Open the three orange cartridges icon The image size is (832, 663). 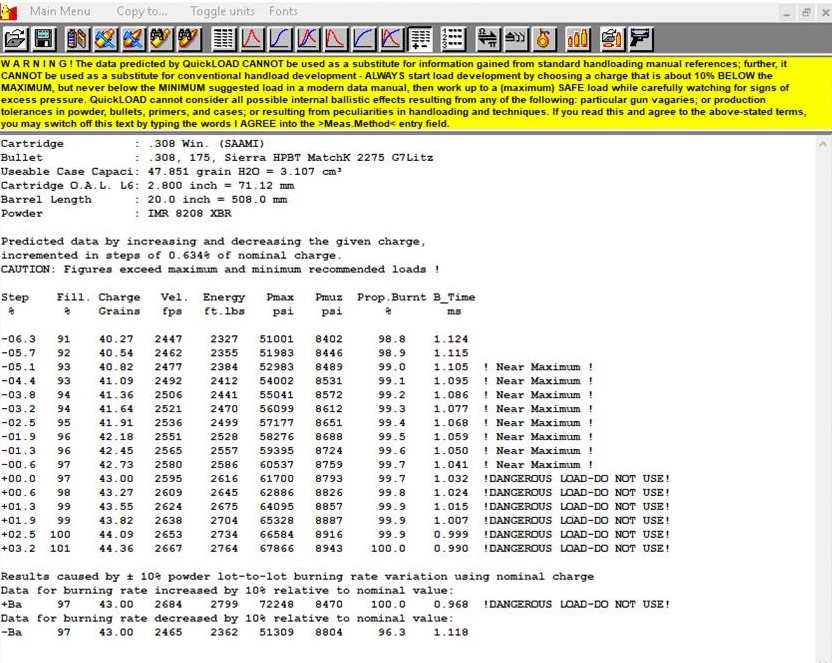tap(577, 39)
